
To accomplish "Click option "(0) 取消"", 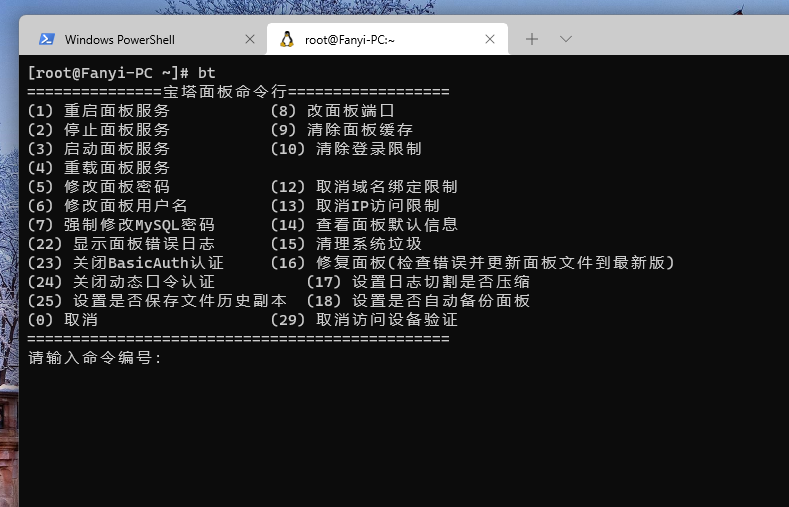I will coord(63,320).
